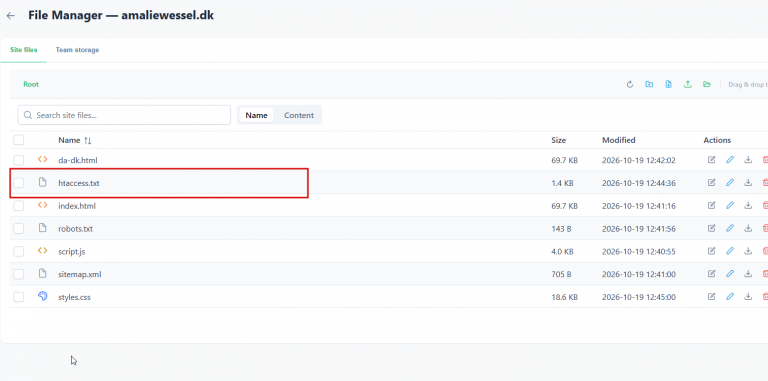Viewport: 768px width, 381px height.
Task: Rename styles.css with the blue pencil icon
Action: click(730, 297)
